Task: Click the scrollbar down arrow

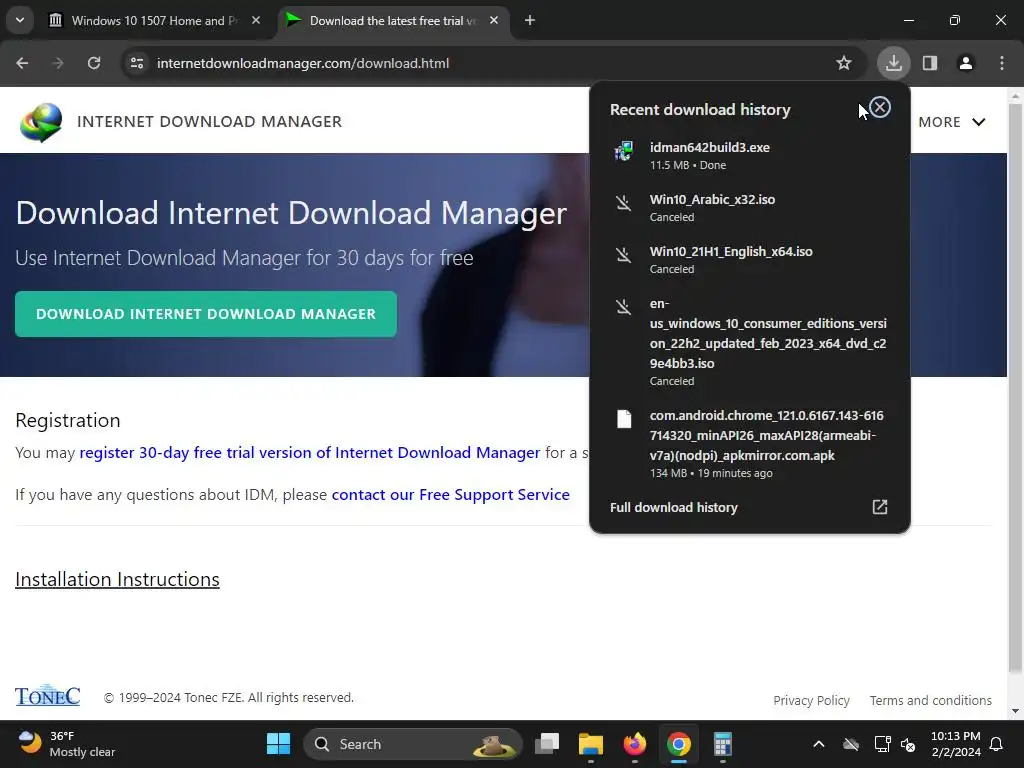Action: 1016,711
